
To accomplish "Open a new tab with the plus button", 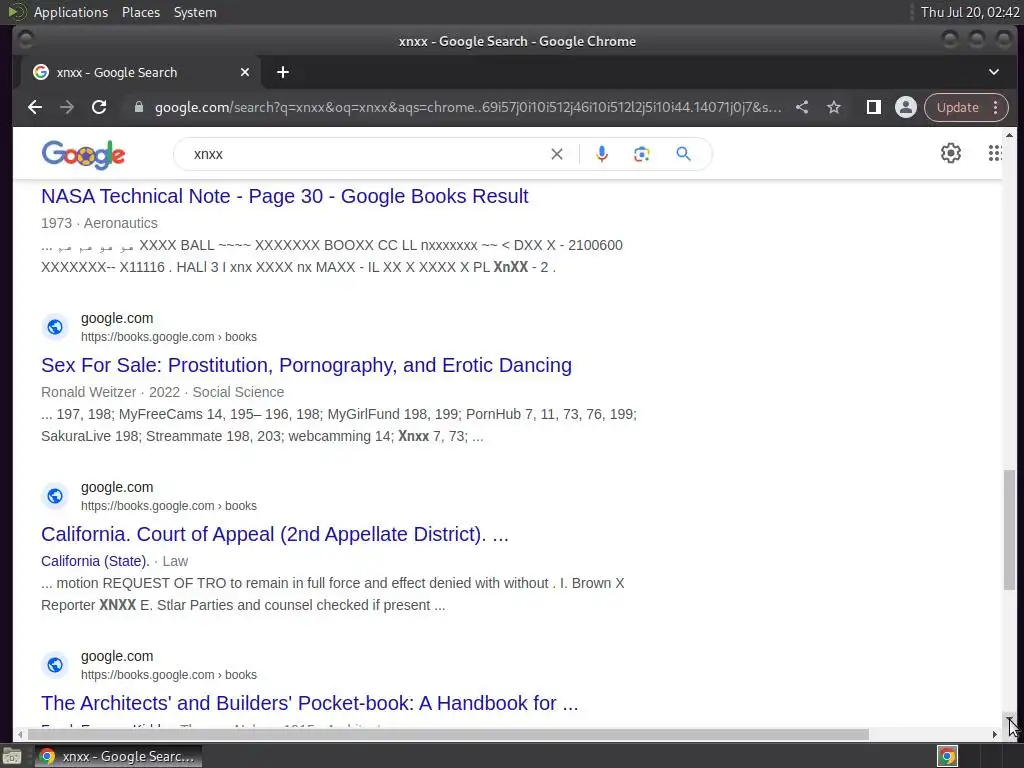I will point(283,72).
